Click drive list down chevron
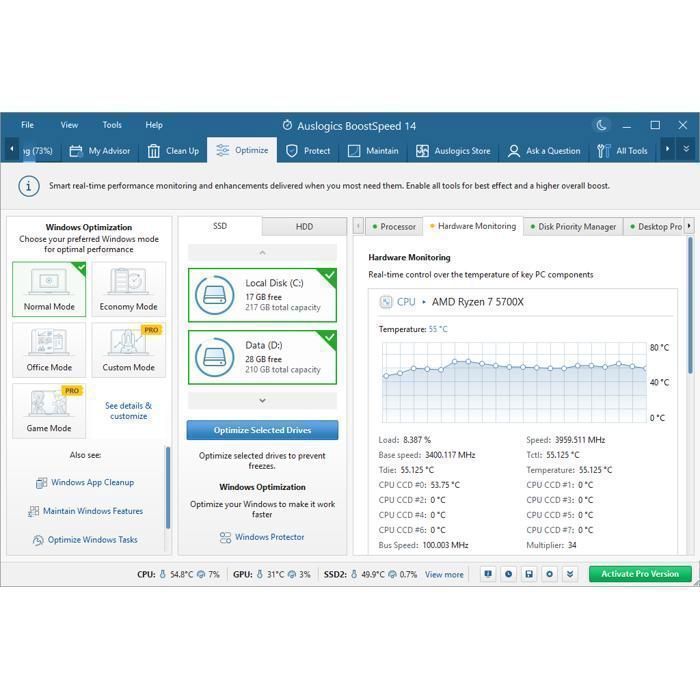700x700 pixels. [x=262, y=401]
